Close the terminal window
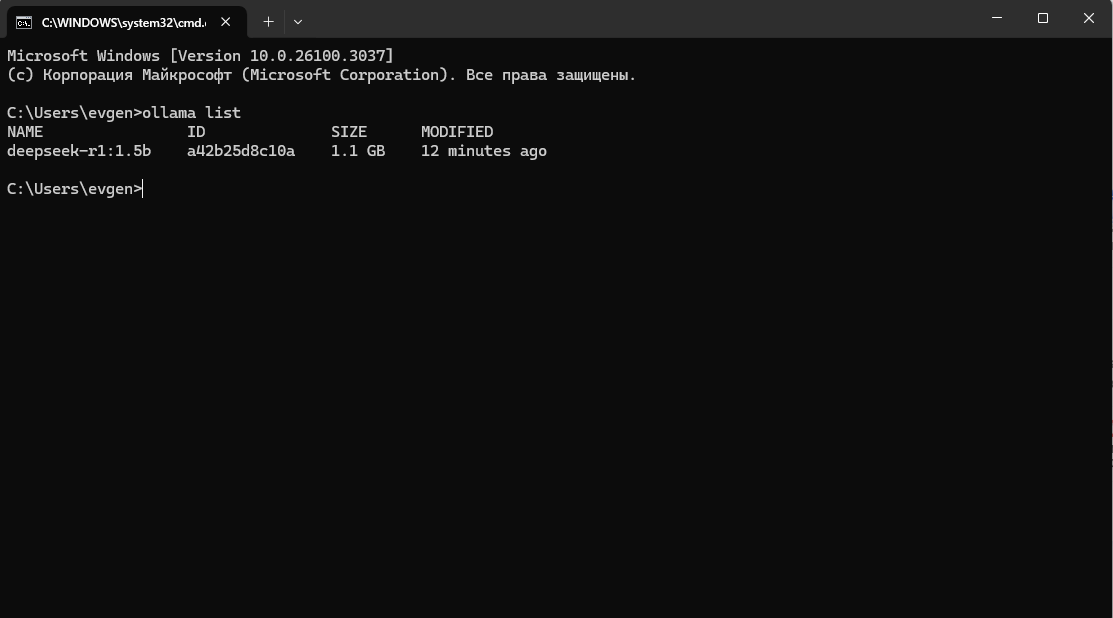1113x618 pixels. [x=1089, y=18]
